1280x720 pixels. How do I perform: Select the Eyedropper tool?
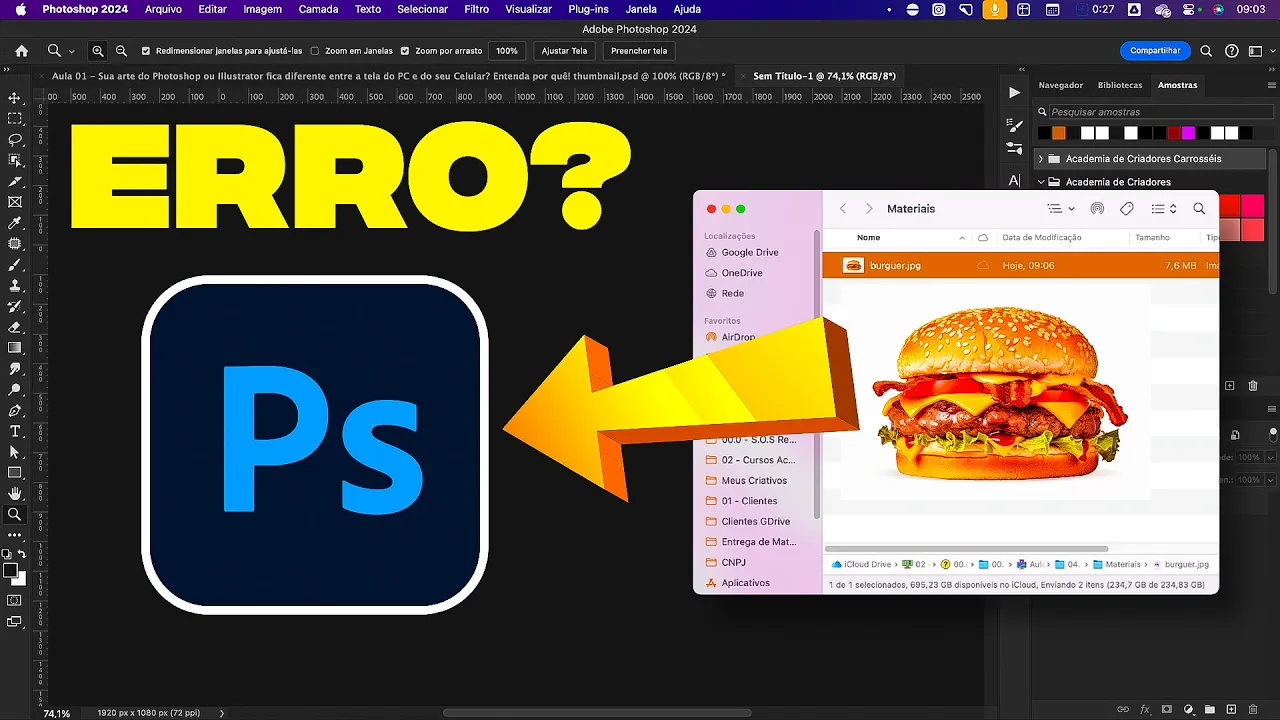click(15, 223)
